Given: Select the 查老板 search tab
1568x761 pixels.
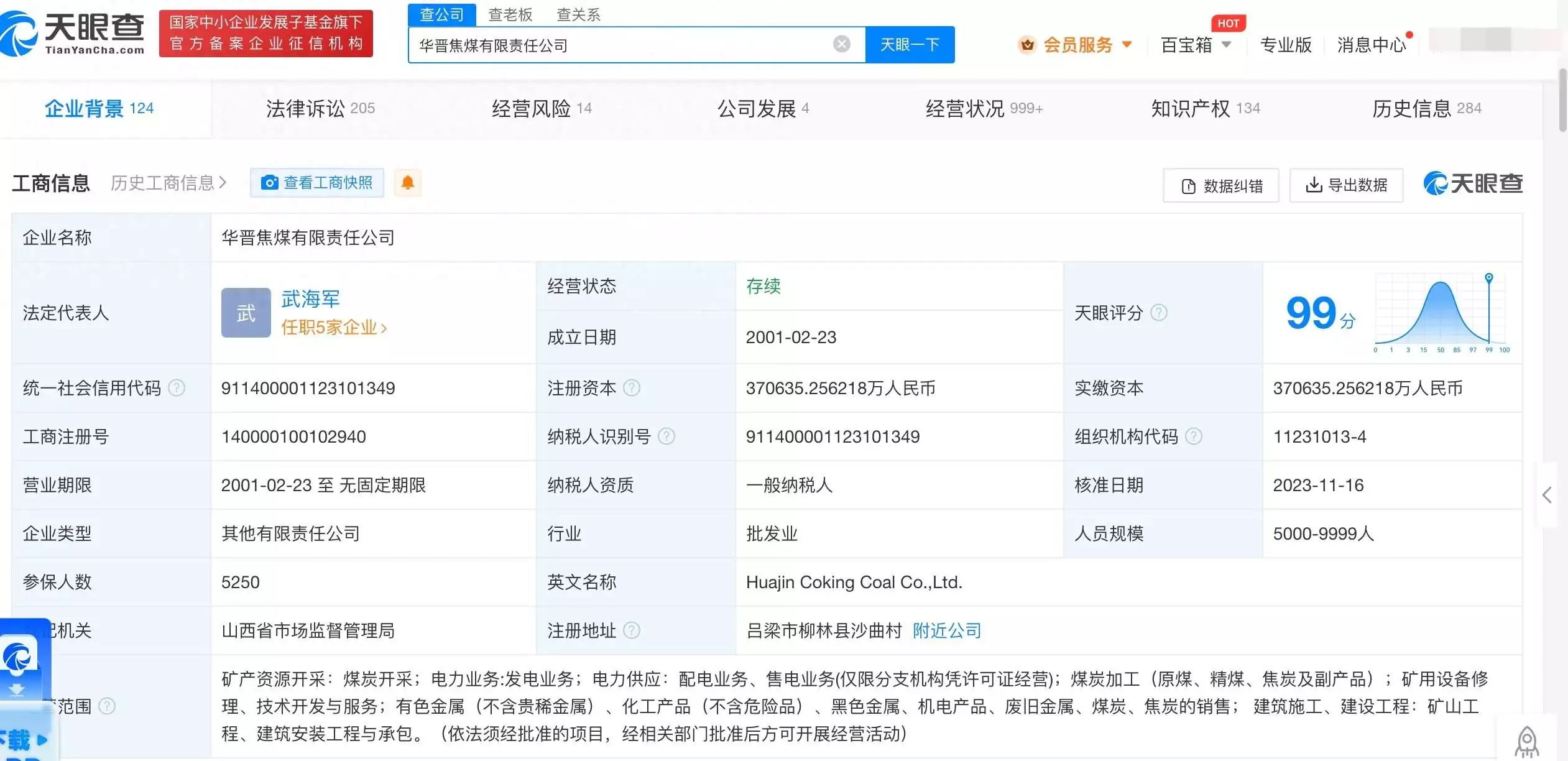Looking at the screenshot, I should pyautogui.click(x=510, y=14).
